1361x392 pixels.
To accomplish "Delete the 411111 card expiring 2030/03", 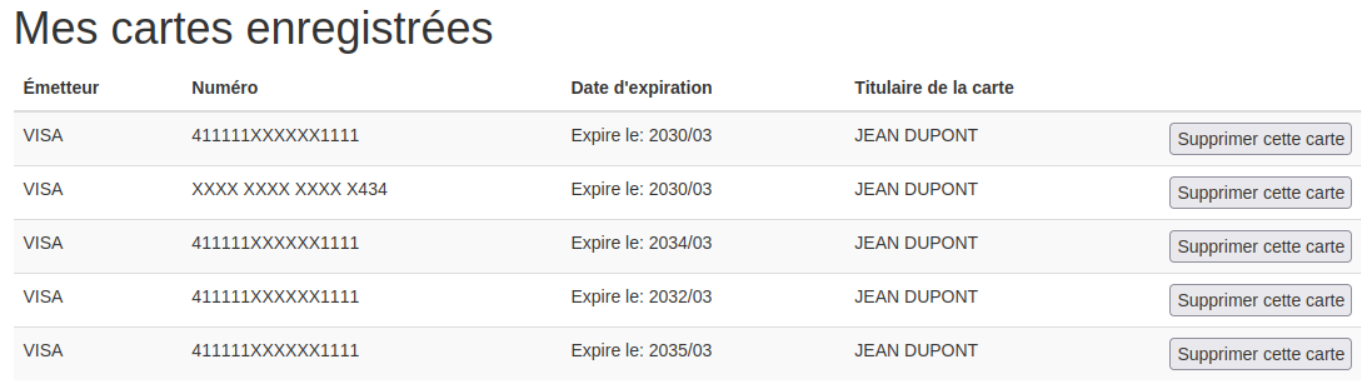I will (1261, 138).
